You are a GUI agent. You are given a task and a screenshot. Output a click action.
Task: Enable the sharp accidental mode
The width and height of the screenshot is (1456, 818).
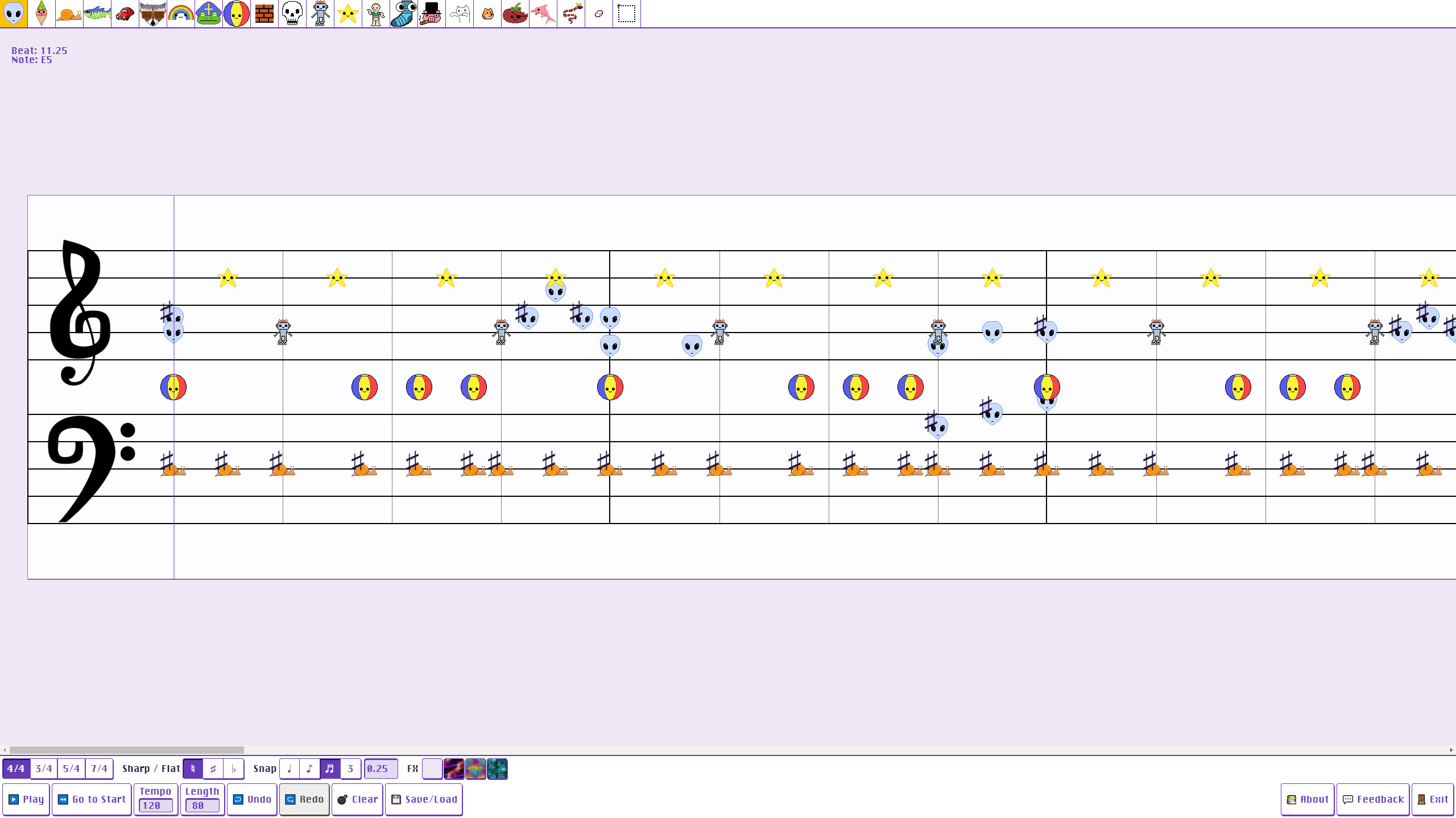[x=213, y=769]
